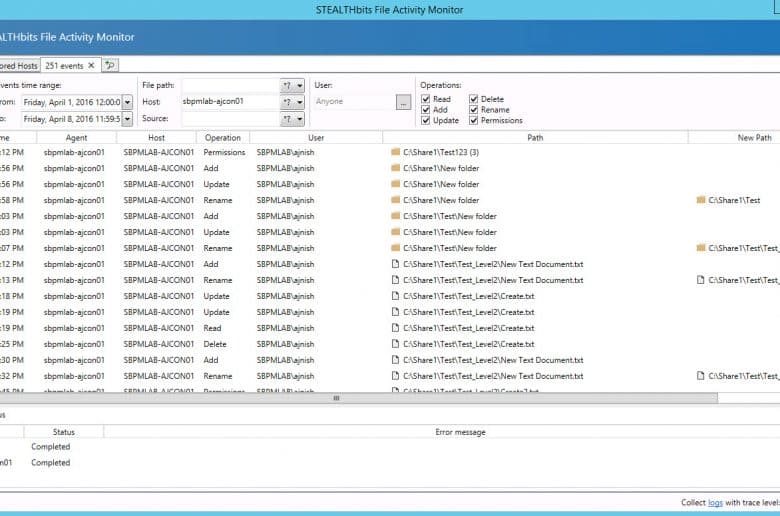
Task: Toggle the Rename operation checkbox
Action: (x=474, y=109)
